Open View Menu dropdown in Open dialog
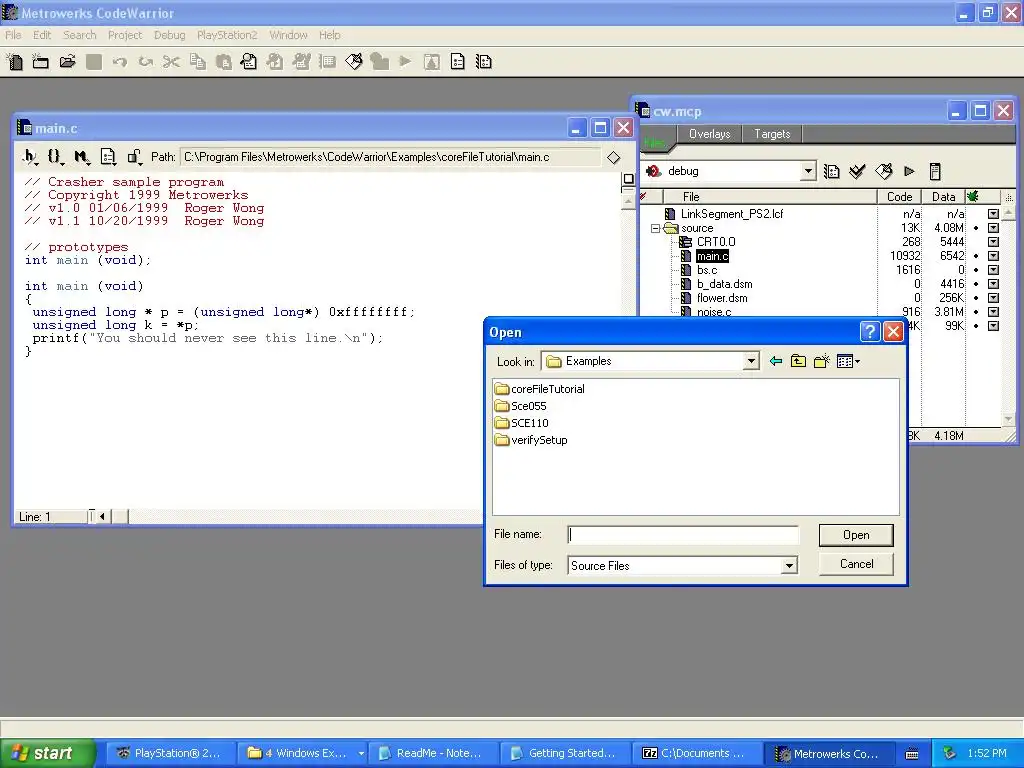This screenshot has width=1024, height=768. click(848, 361)
